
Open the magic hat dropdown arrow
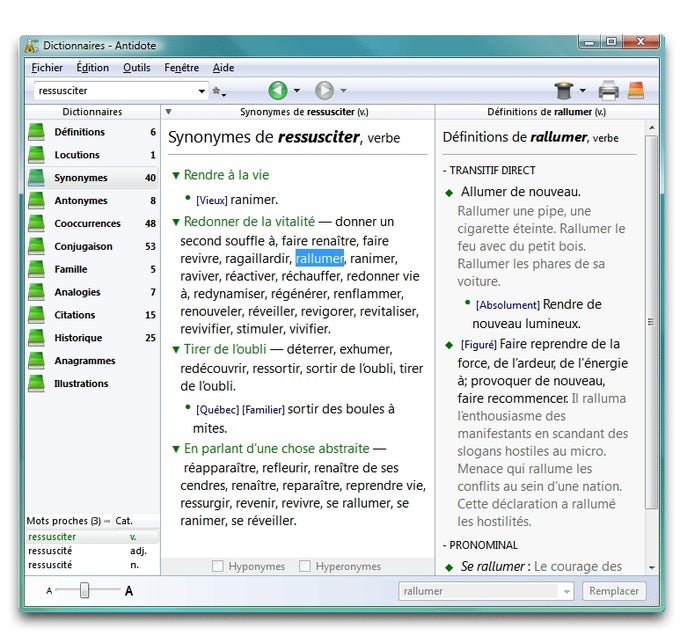583,91
